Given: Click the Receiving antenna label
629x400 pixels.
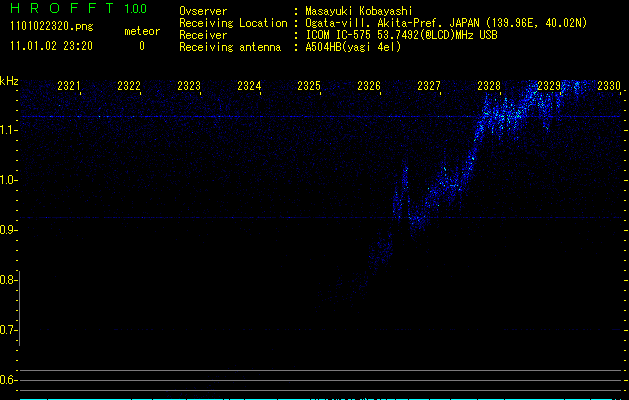Looking at the screenshot, I should pyautogui.click(x=230, y=47).
